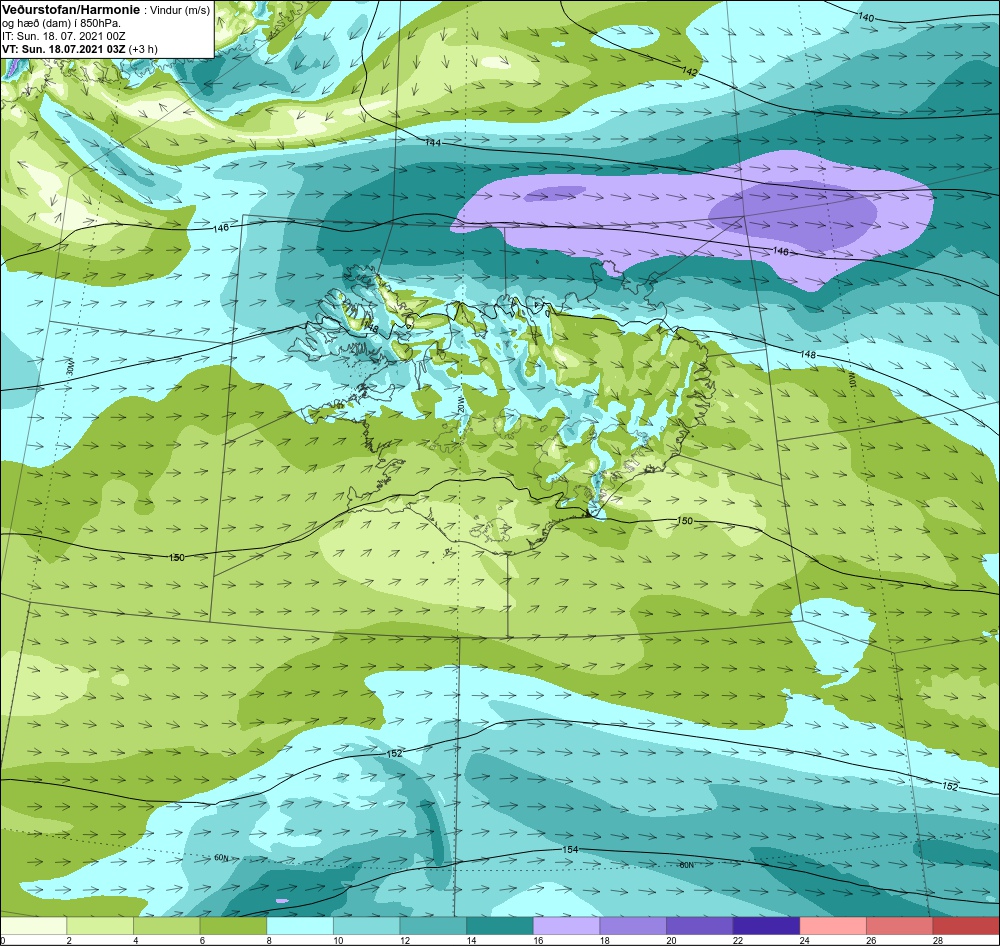1000x946 pixels.
Task: Select the legend tick label "28"
Action: (x=938, y=940)
